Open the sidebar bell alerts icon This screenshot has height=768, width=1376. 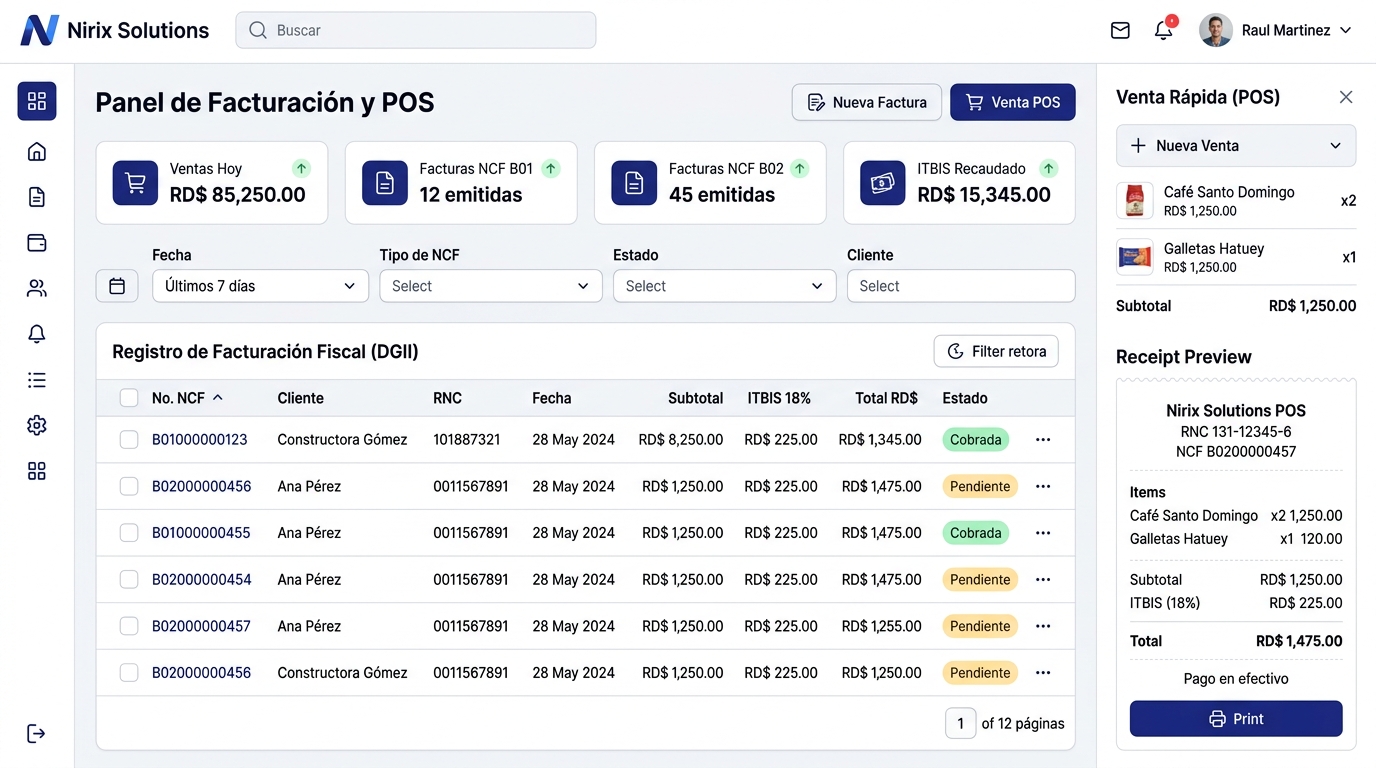click(37, 334)
